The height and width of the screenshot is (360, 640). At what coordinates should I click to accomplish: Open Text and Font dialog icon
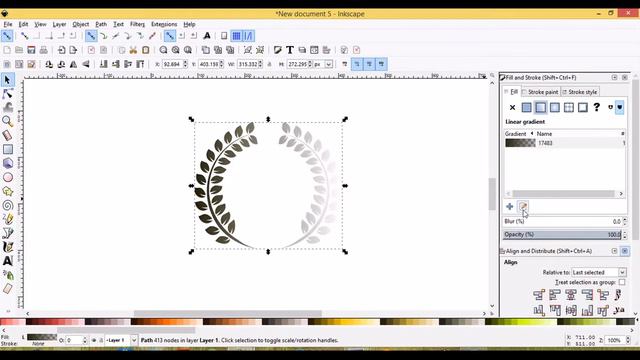289,50
